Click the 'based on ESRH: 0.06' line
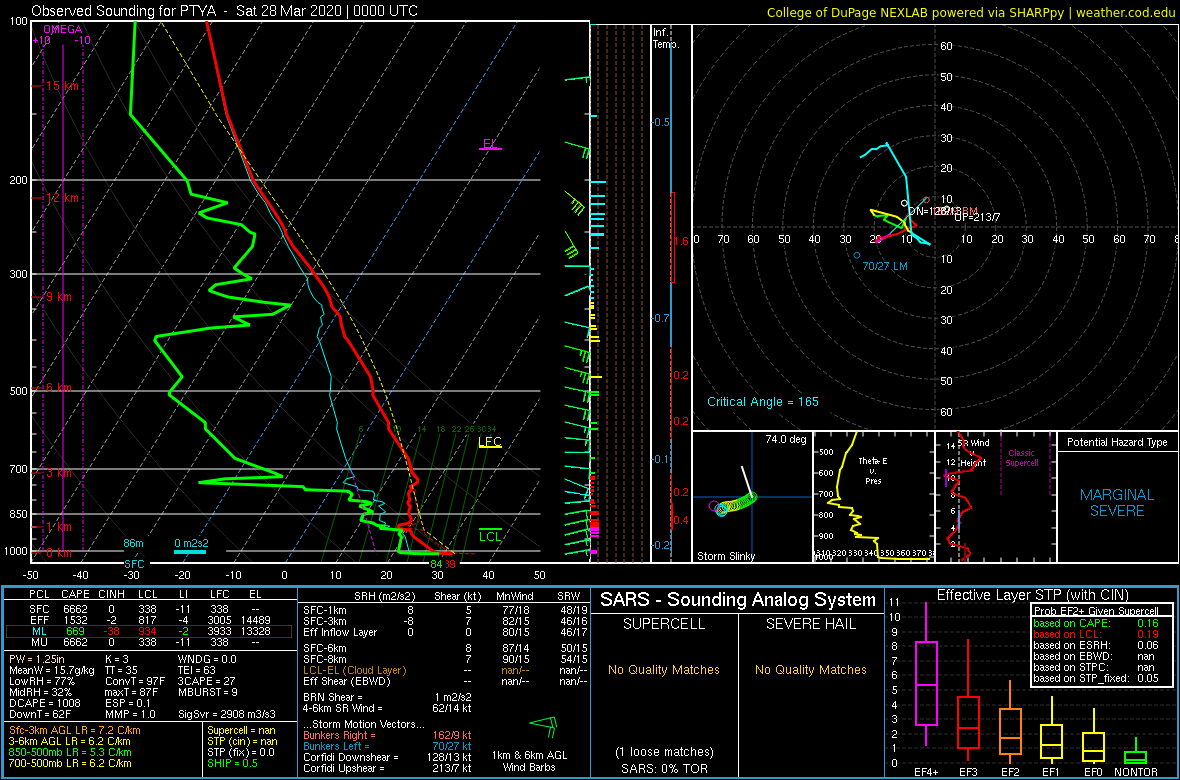Screen dimensions: 1180x780 point(1095,646)
